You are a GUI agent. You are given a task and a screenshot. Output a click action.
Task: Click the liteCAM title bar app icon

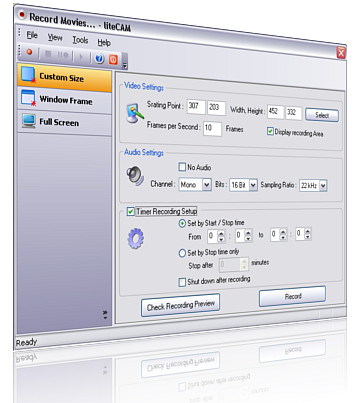tap(22, 15)
